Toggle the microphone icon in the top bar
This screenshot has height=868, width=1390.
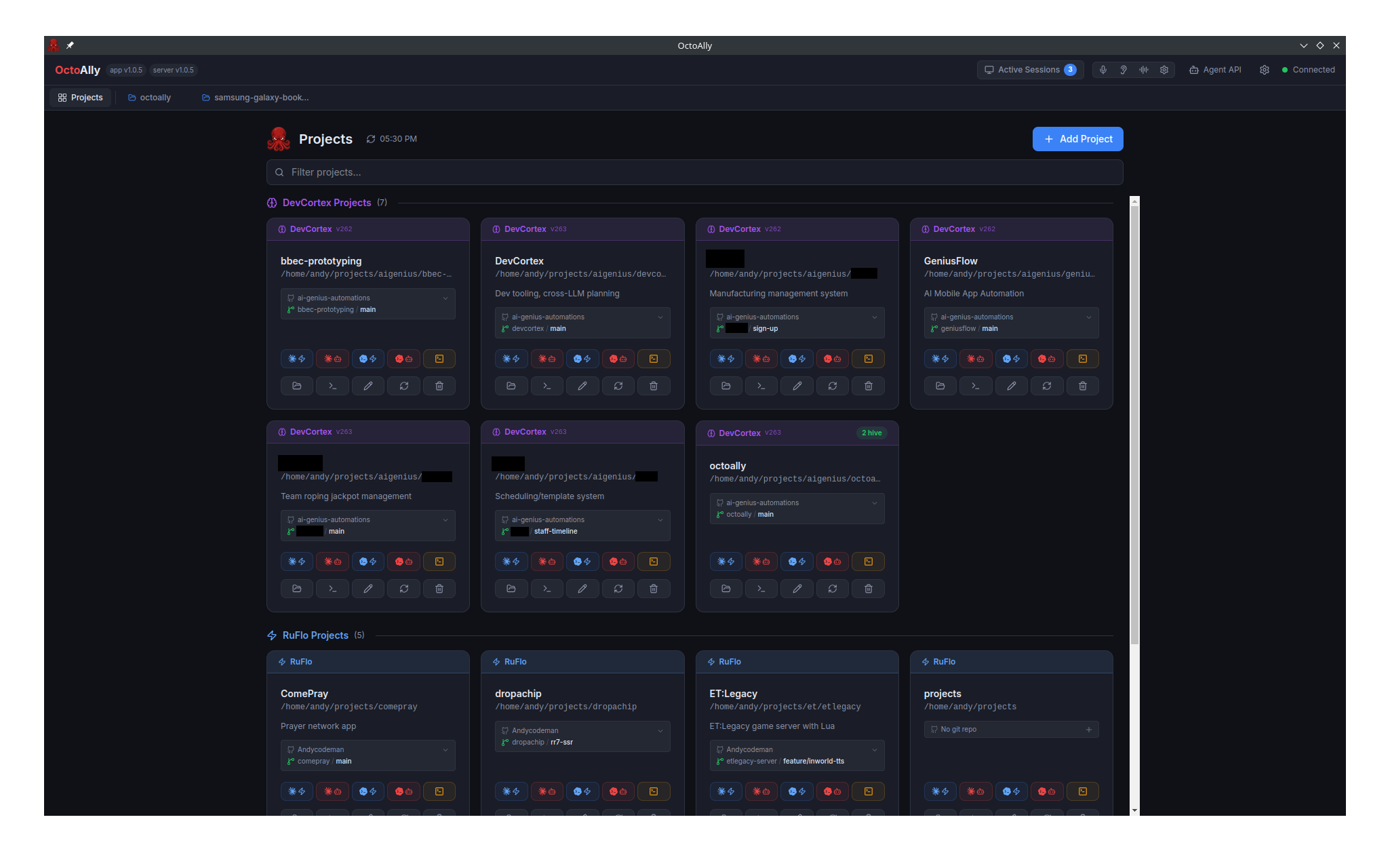coord(1103,69)
